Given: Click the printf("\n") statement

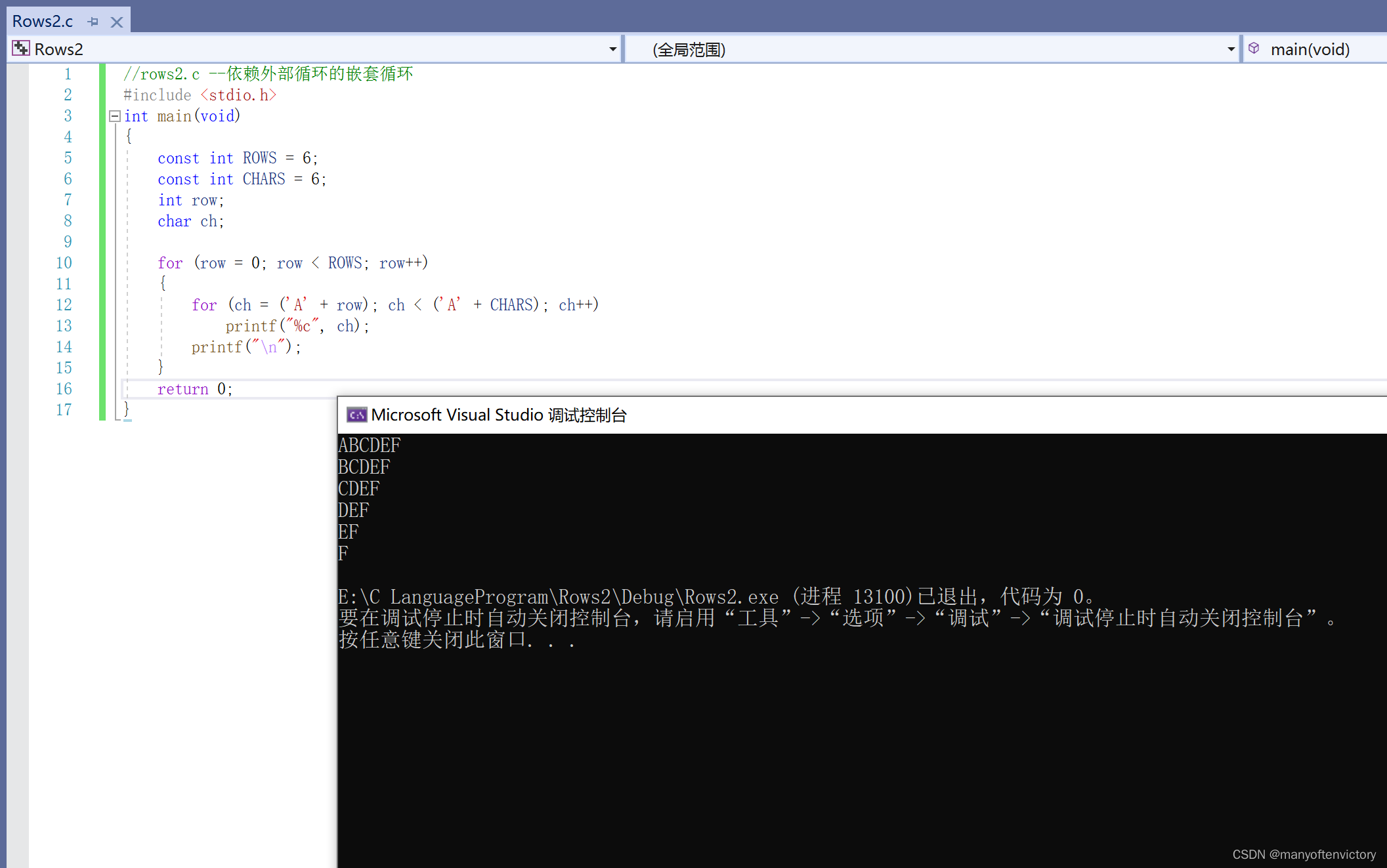Looking at the screenshot, I should pyautogui.click(x=246, y=347).
